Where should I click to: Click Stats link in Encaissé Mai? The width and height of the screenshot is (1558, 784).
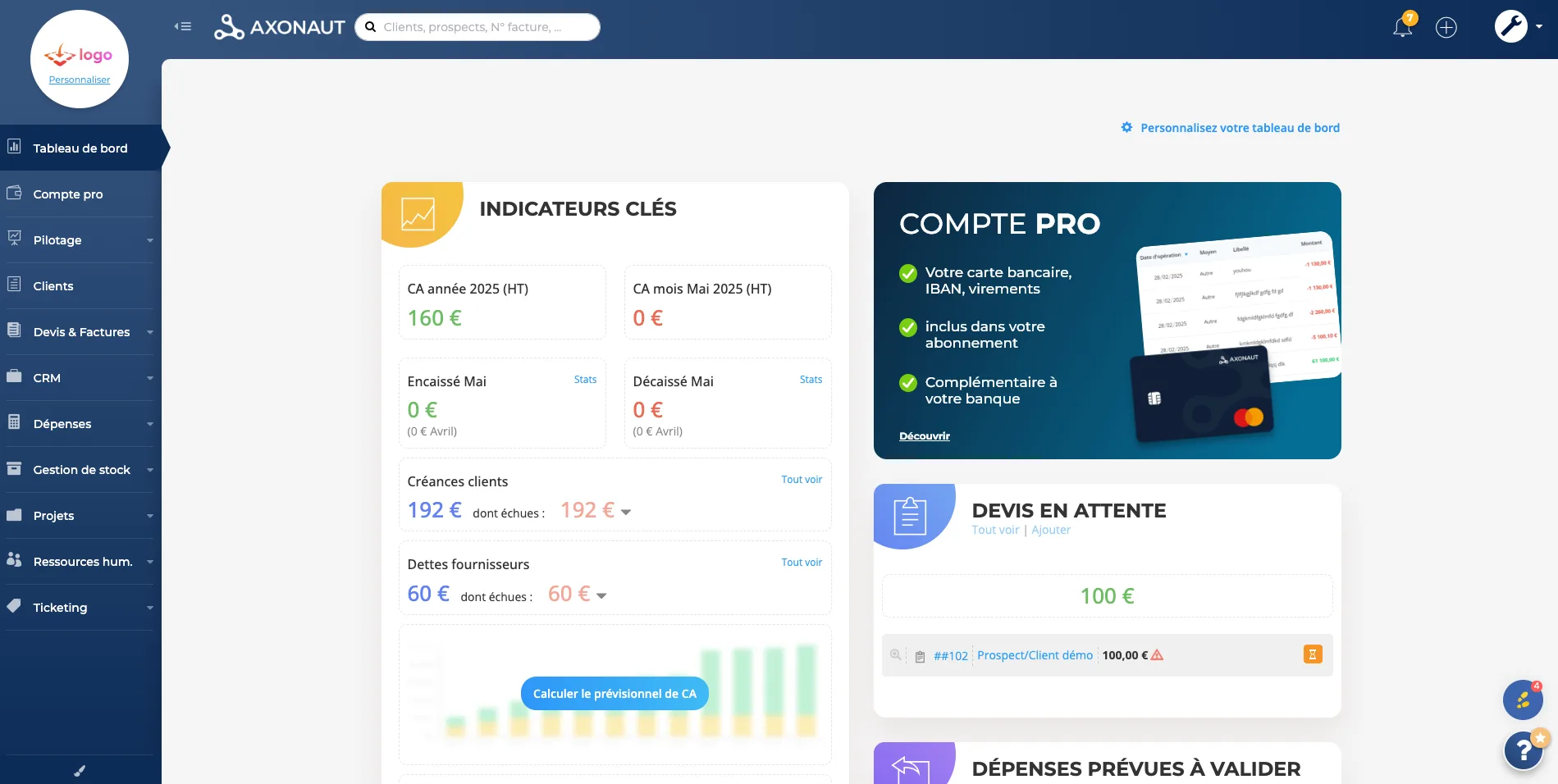click(585, 380)
